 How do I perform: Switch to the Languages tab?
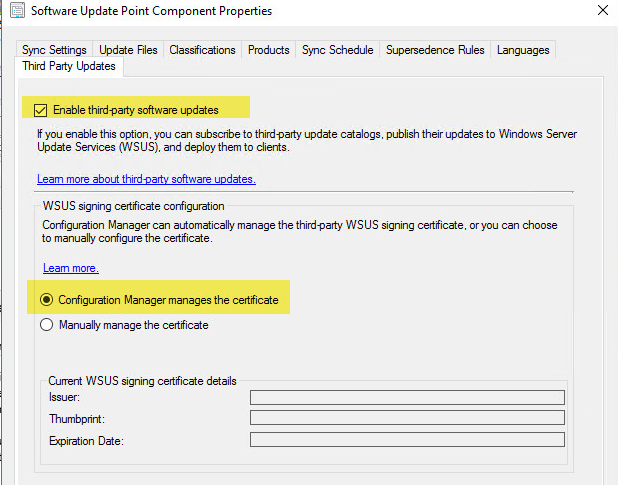click(x=523, y=50)
